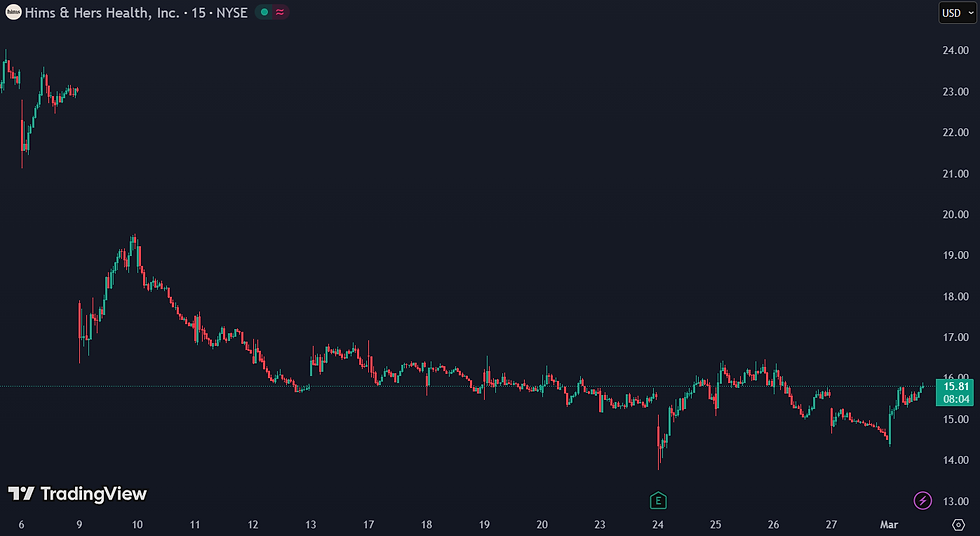Click the pink approximate-data indicator icon
This screenshot has width=980, height=536.
click(280, 12)
